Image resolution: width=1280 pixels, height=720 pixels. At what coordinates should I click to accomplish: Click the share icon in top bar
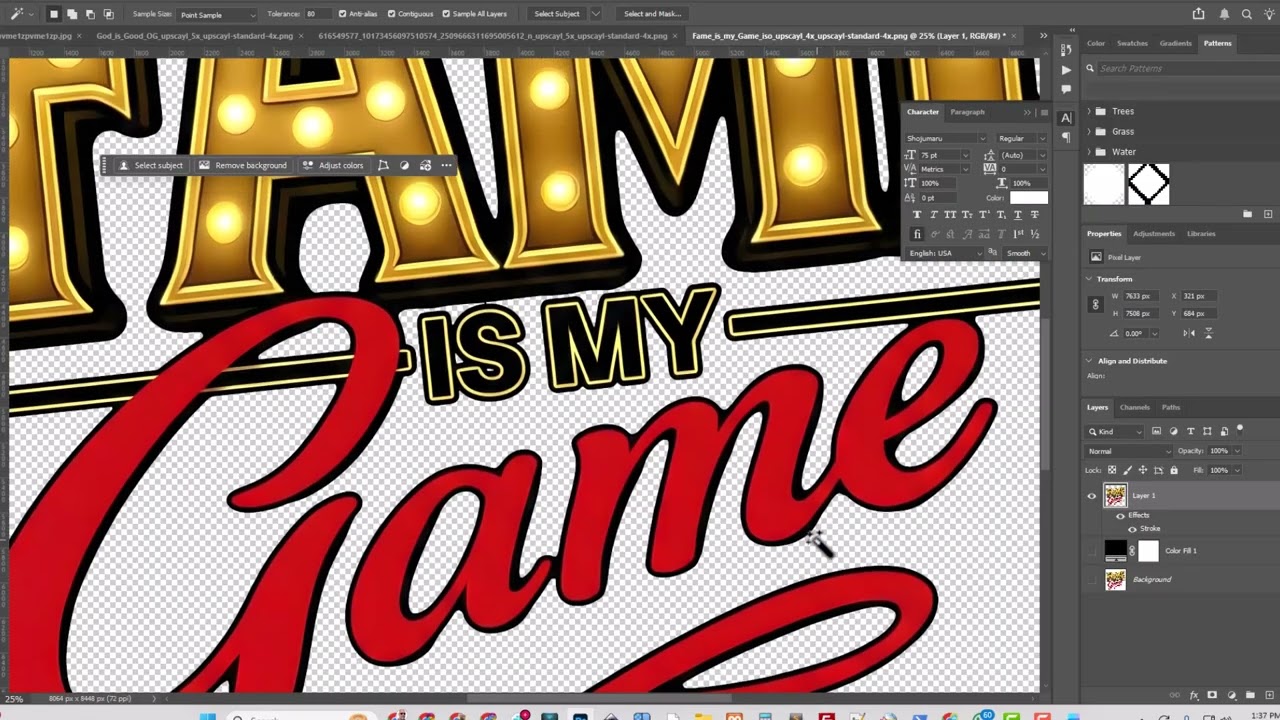point(1199,14)
